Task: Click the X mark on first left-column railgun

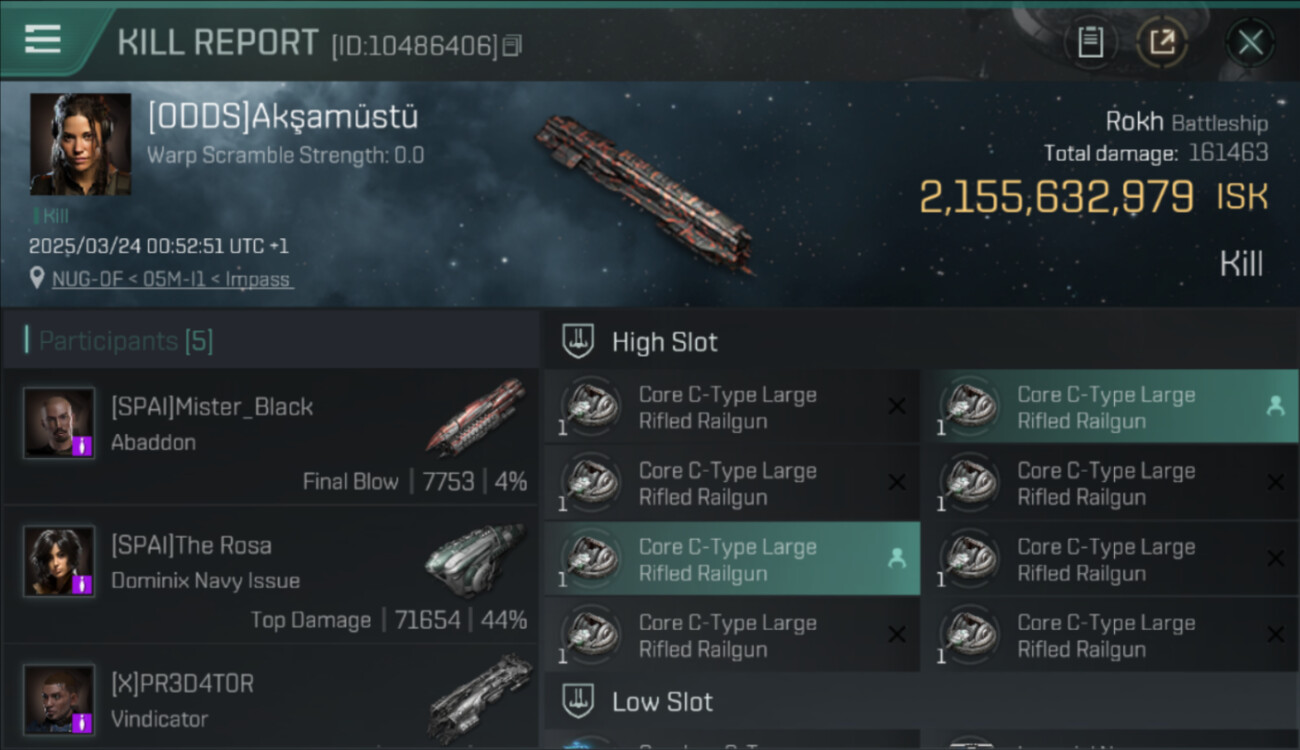Action: pos(897,406)
